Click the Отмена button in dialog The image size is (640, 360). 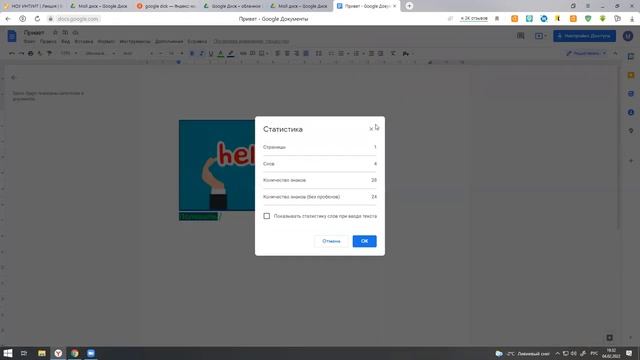click(x=331, y=241)
